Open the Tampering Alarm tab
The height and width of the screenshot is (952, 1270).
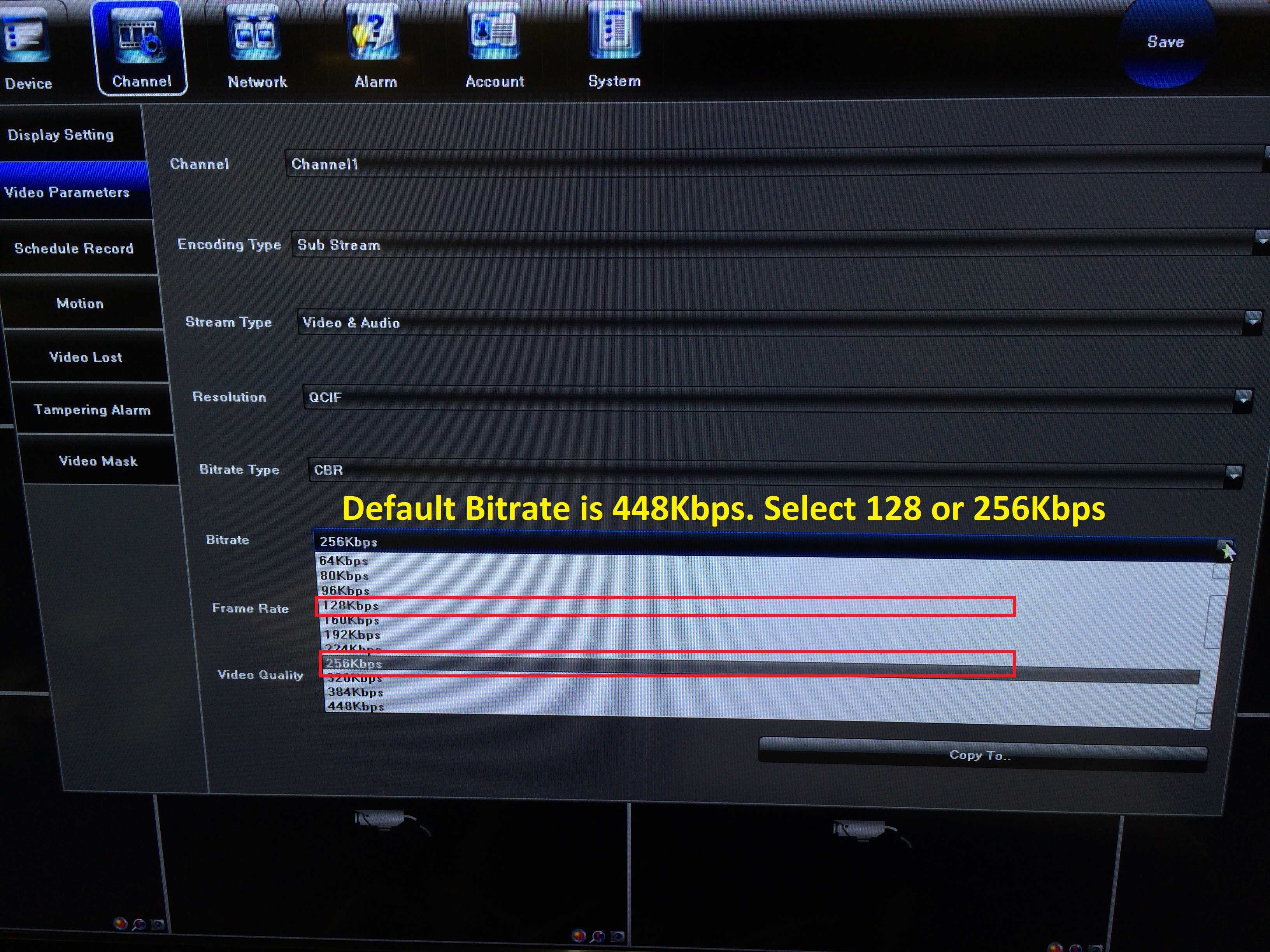tap(92, 409)
